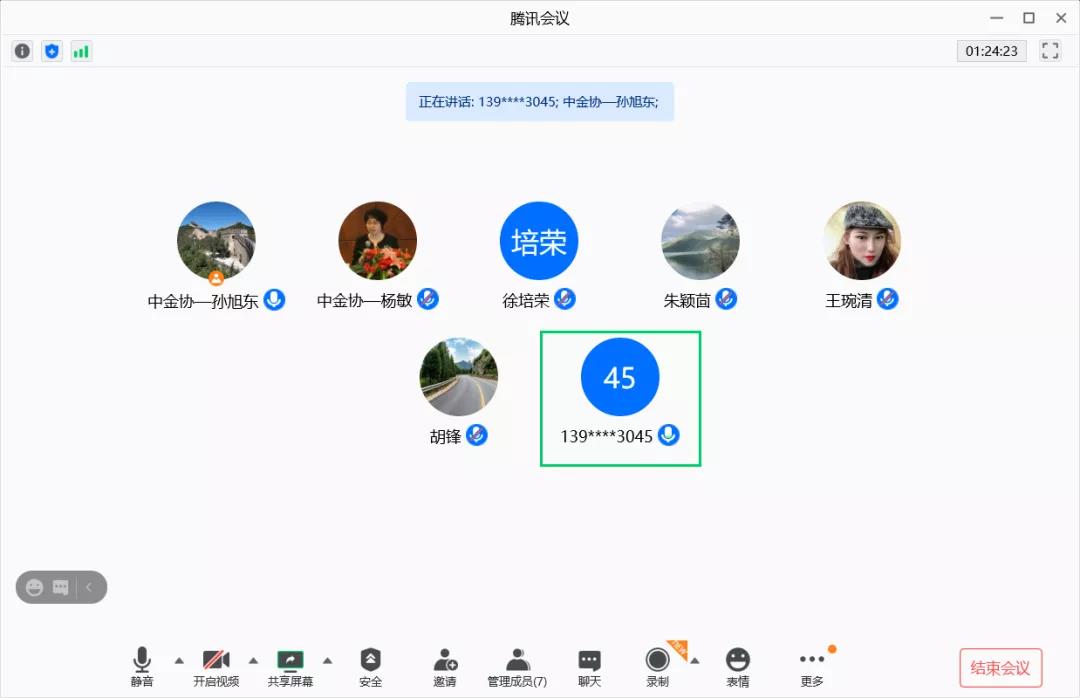Open the 表情 emoji reactions
Screen dimensions: 1080x698
[x=738, y=667]
